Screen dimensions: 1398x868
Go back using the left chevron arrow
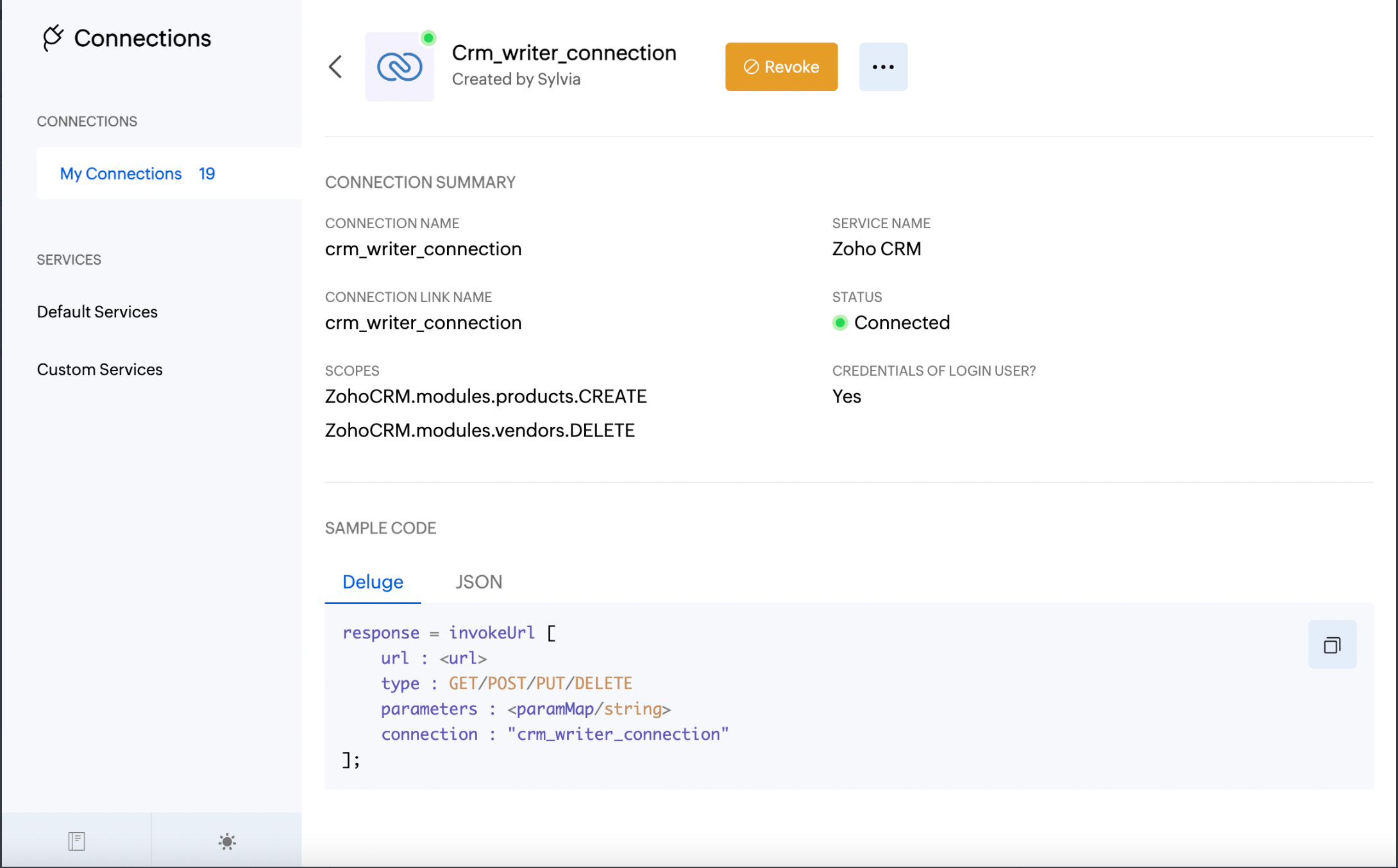tap(335, 67)
